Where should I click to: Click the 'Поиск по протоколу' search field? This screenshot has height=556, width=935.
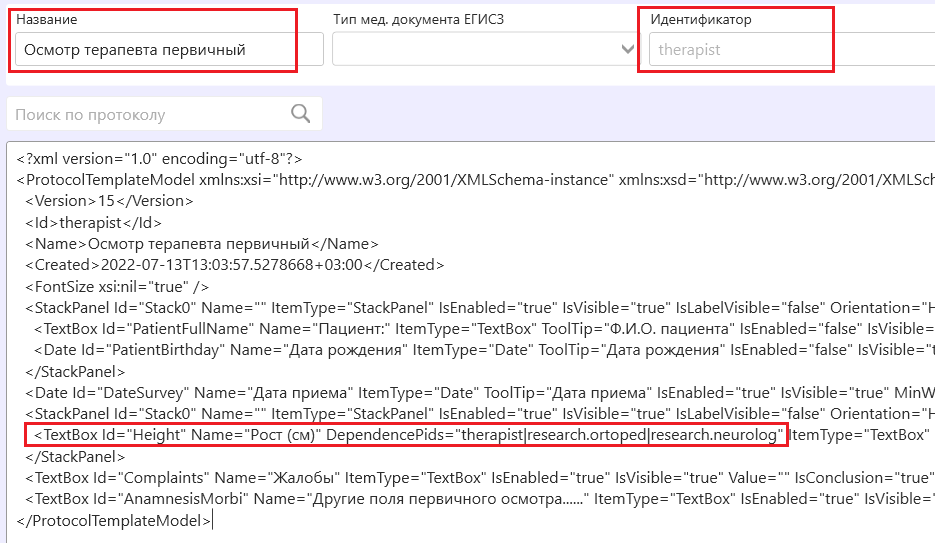164,114
